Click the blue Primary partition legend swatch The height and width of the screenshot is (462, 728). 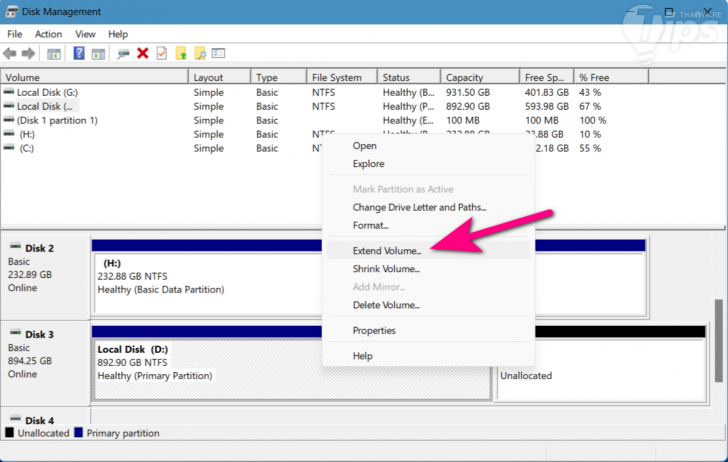point(78,433)
